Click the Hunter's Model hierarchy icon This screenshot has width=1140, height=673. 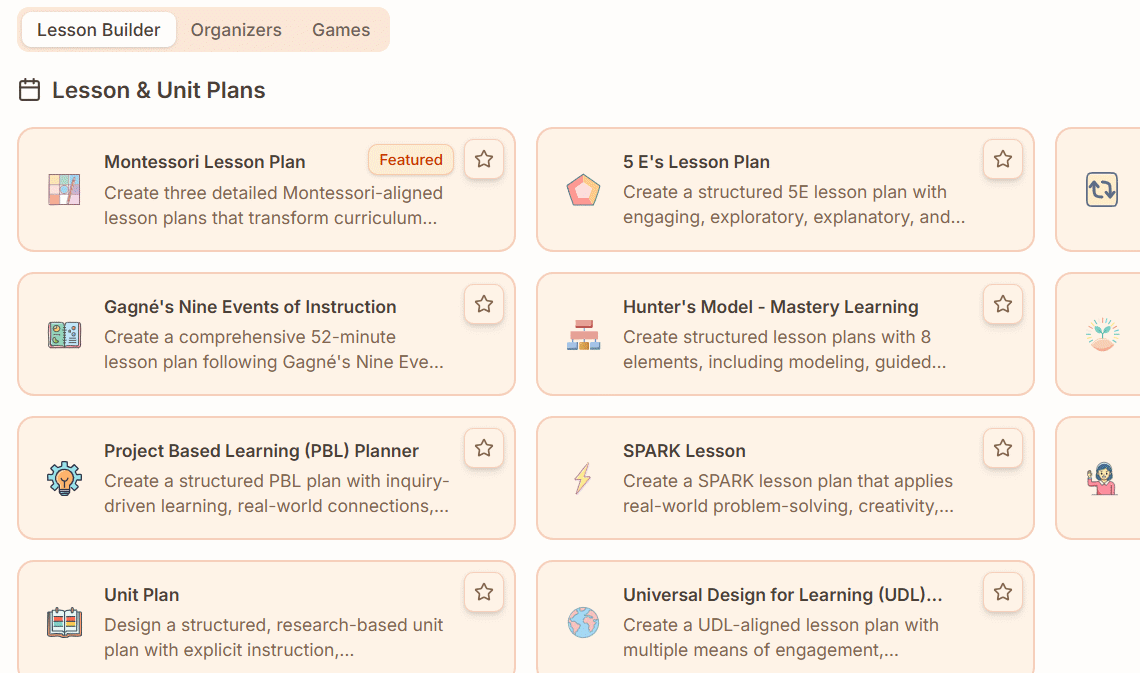pos(583,335)
